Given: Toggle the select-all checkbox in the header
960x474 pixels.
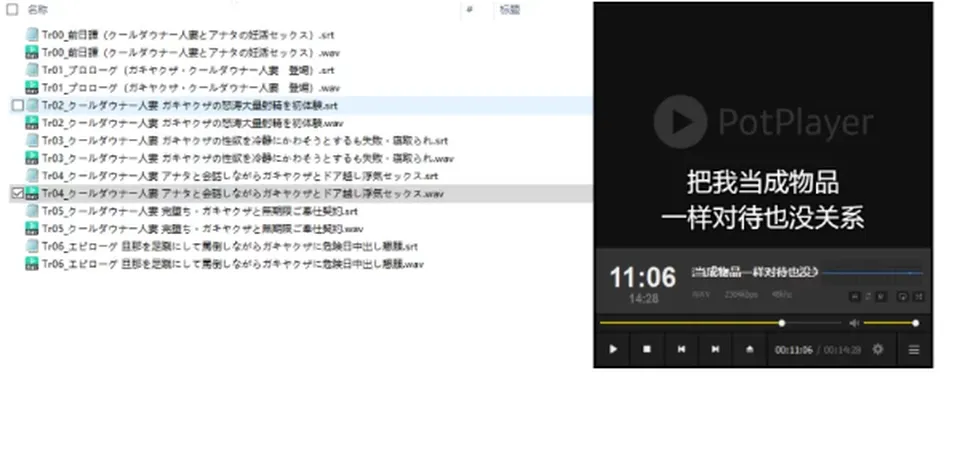Looking at the screenshot, I should point(12,9).
